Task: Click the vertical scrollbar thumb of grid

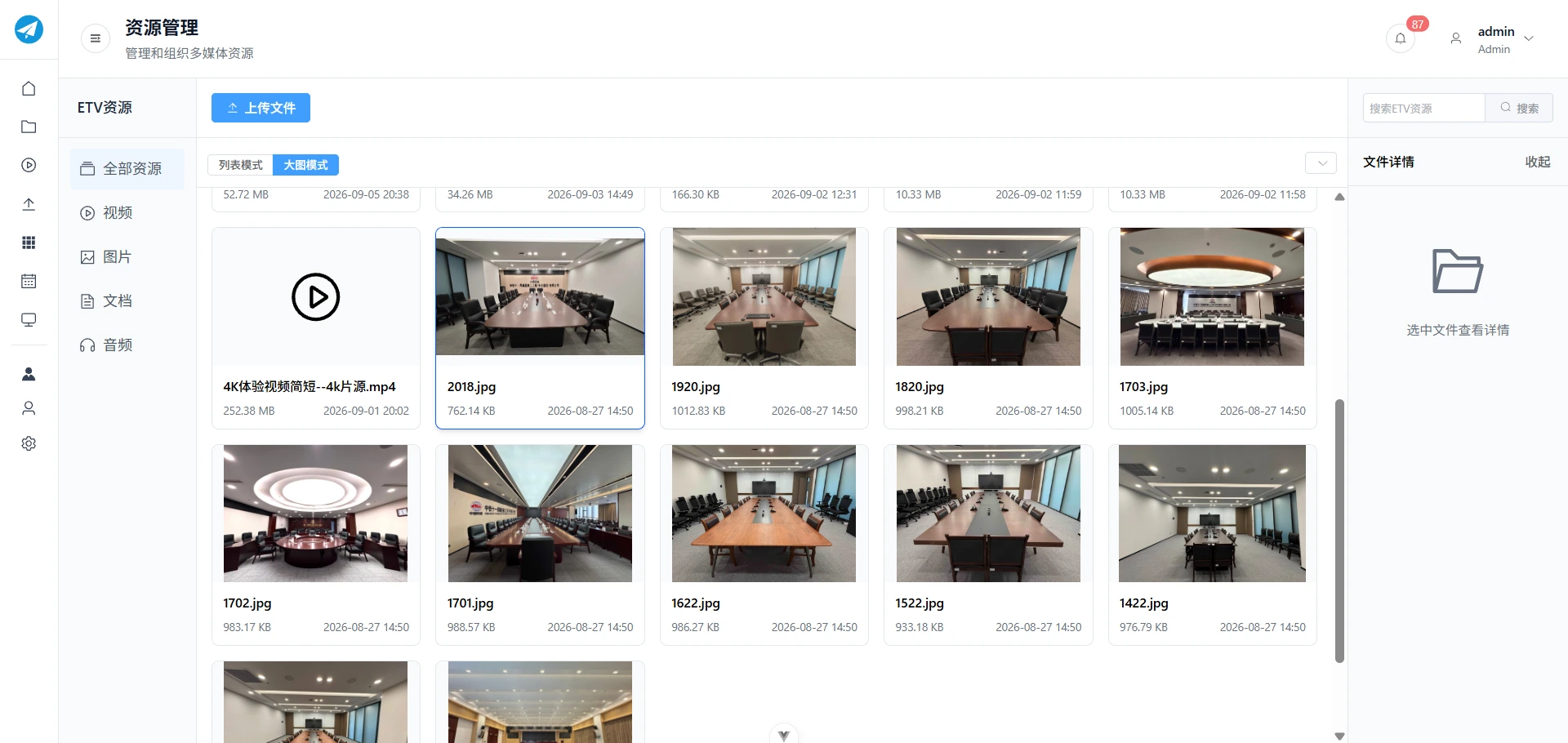Action: [x=1339, y=531]
